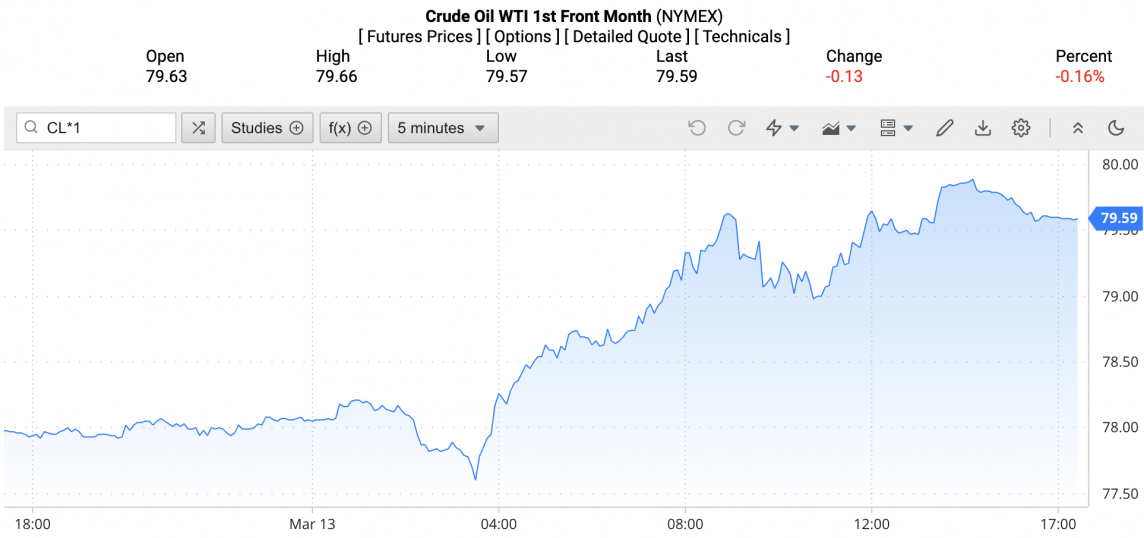Open the chart type dropdown
Image resolution: width=1144 pixels, height=538 pixels.
840,128
